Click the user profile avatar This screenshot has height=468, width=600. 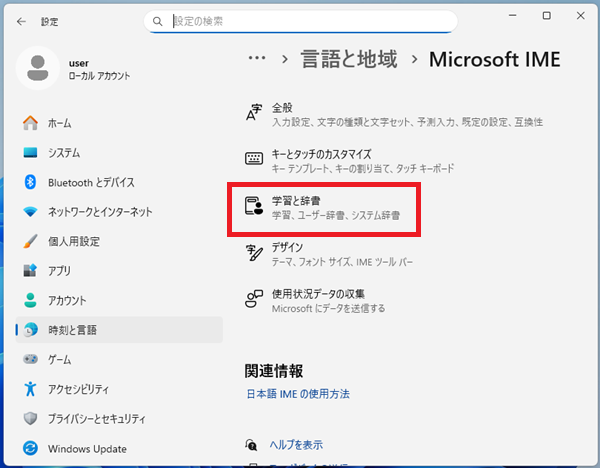pos(38,69)
